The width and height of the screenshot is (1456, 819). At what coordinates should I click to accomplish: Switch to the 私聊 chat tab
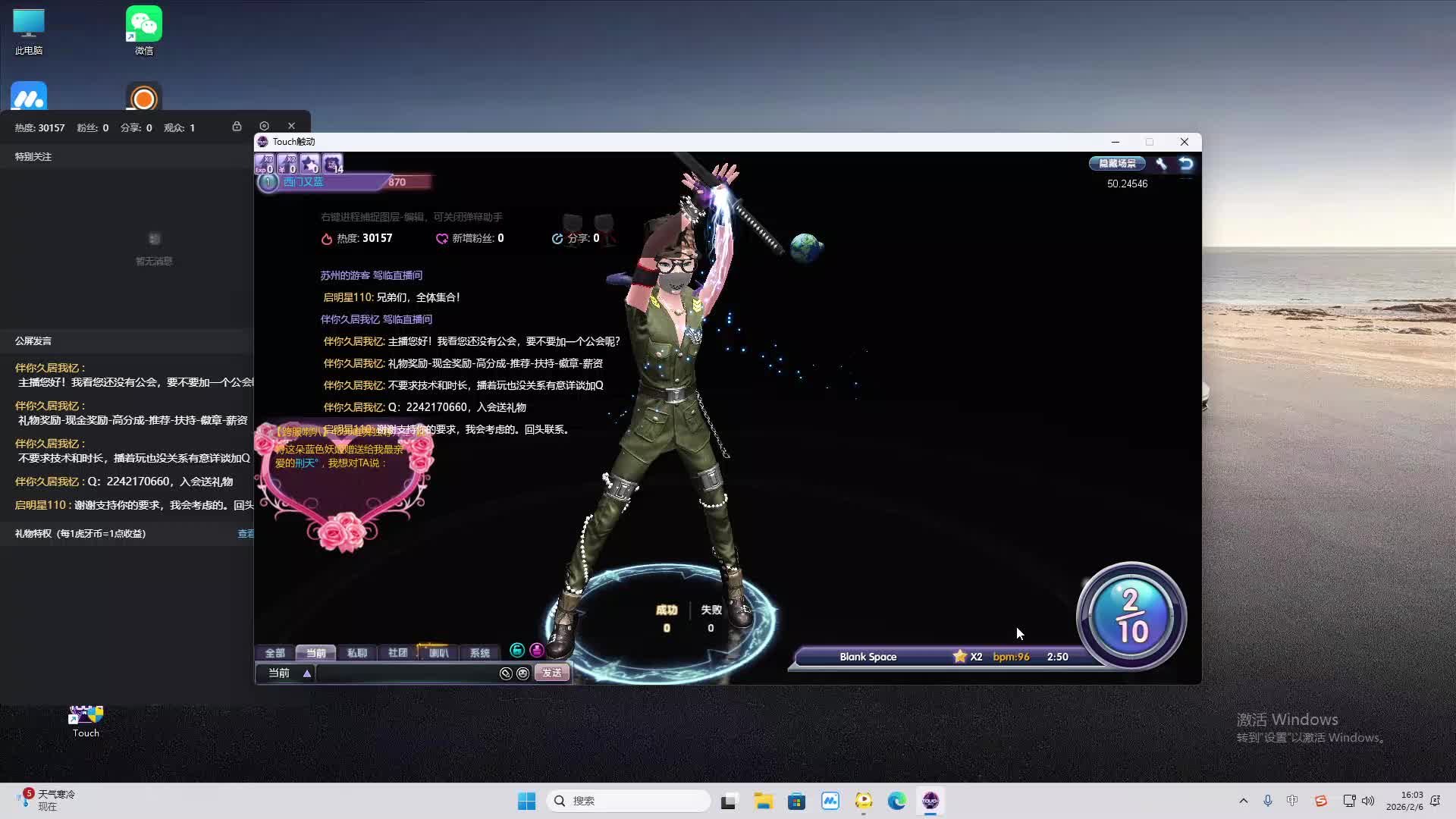click(x=356, y=653)
